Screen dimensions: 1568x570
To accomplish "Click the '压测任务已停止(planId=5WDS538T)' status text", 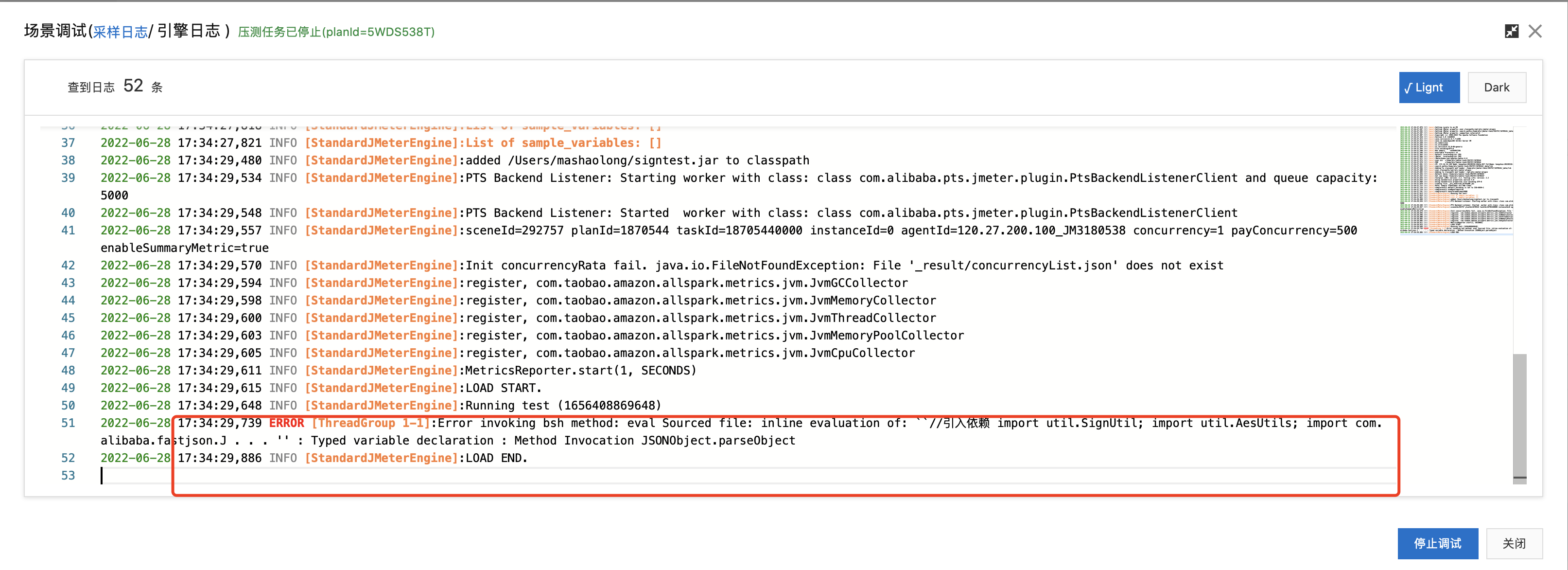I will click(336, 32).
